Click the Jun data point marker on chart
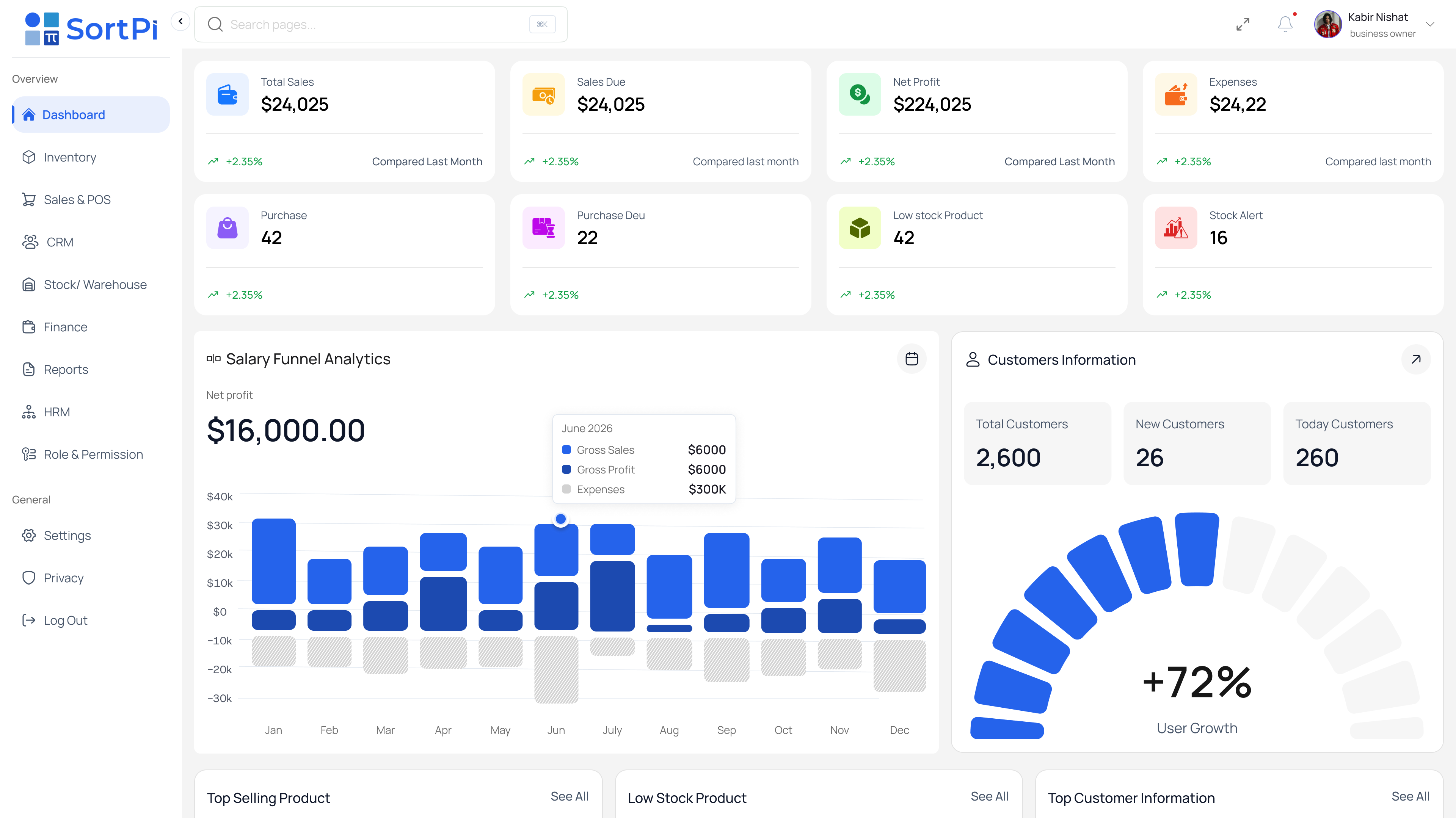Screen dimensions: 1456x818 tap(560, 519)
